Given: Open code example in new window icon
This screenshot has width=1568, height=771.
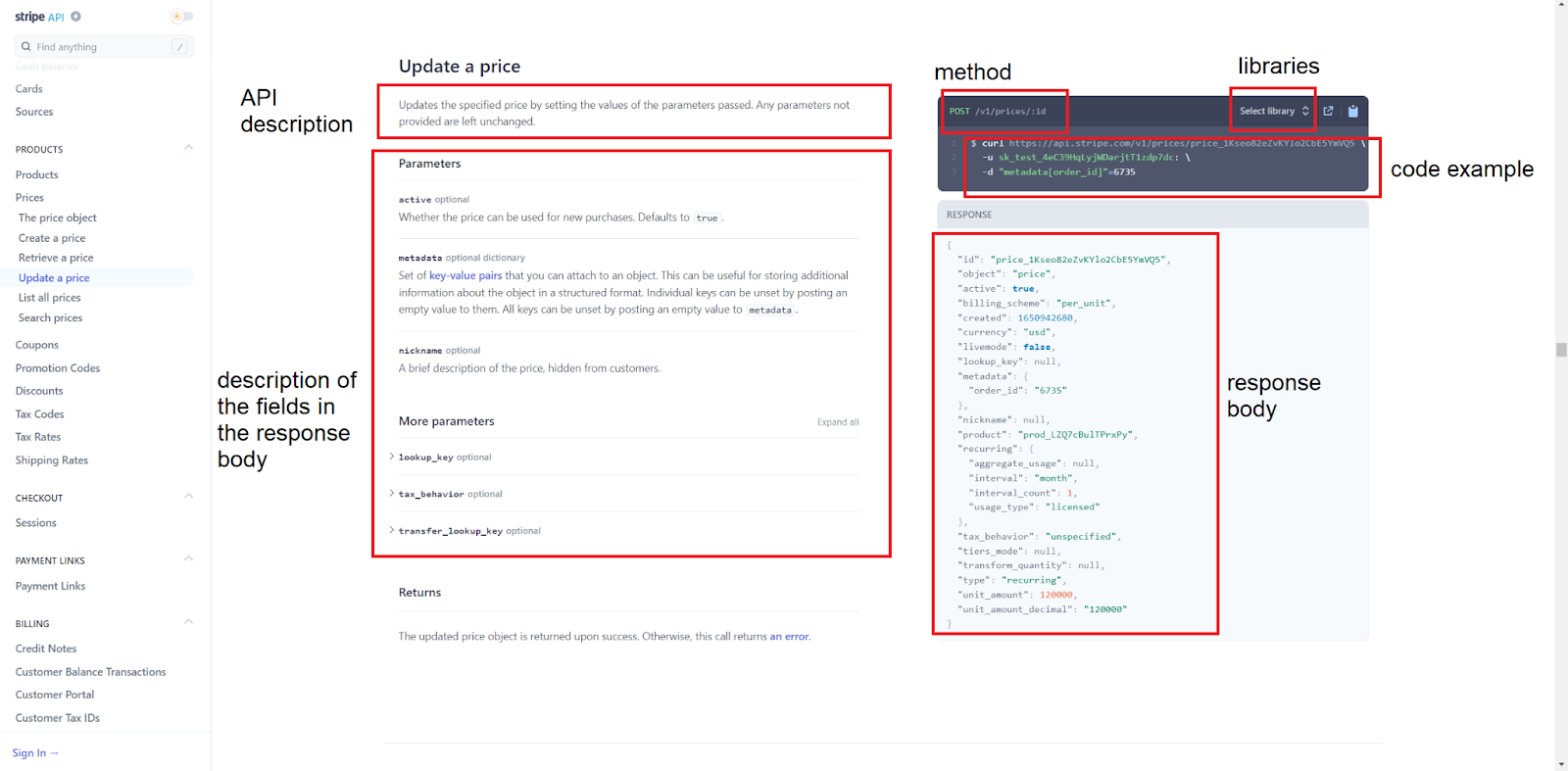Looking at the screenshot, I should [x=1328, y=111].
